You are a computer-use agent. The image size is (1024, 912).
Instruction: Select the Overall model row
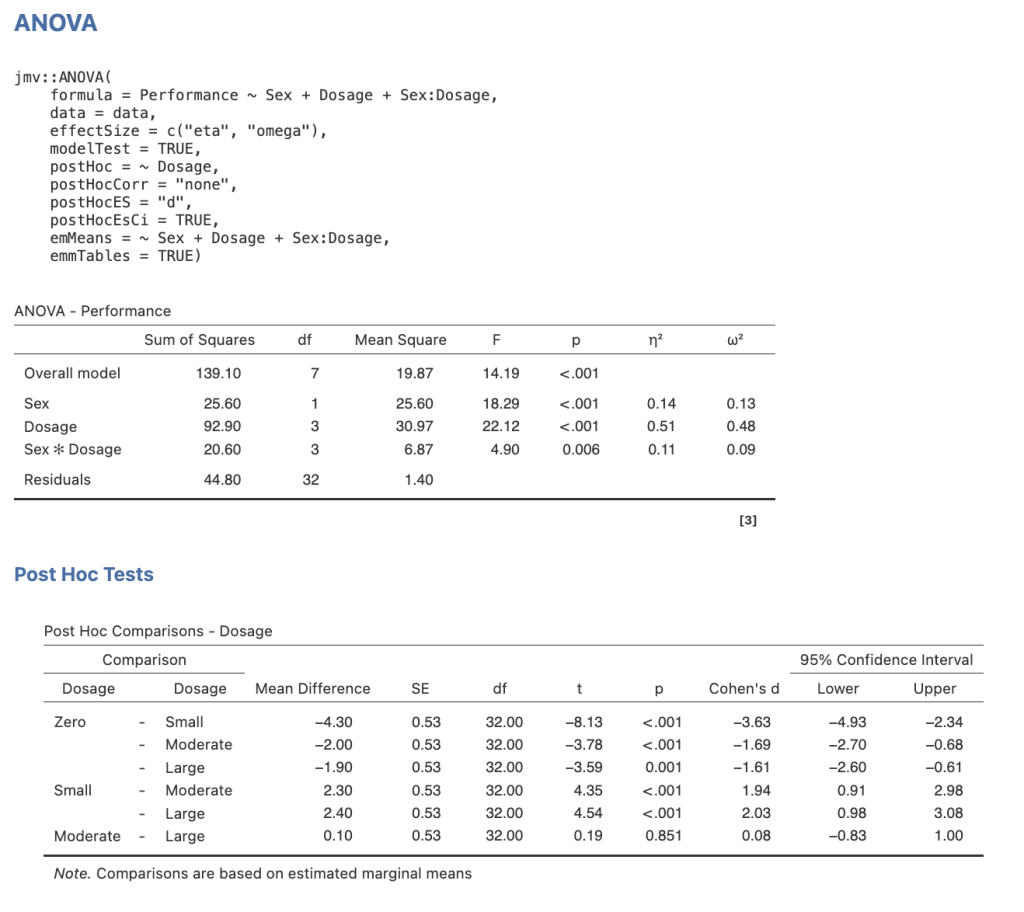pos(72,373)
